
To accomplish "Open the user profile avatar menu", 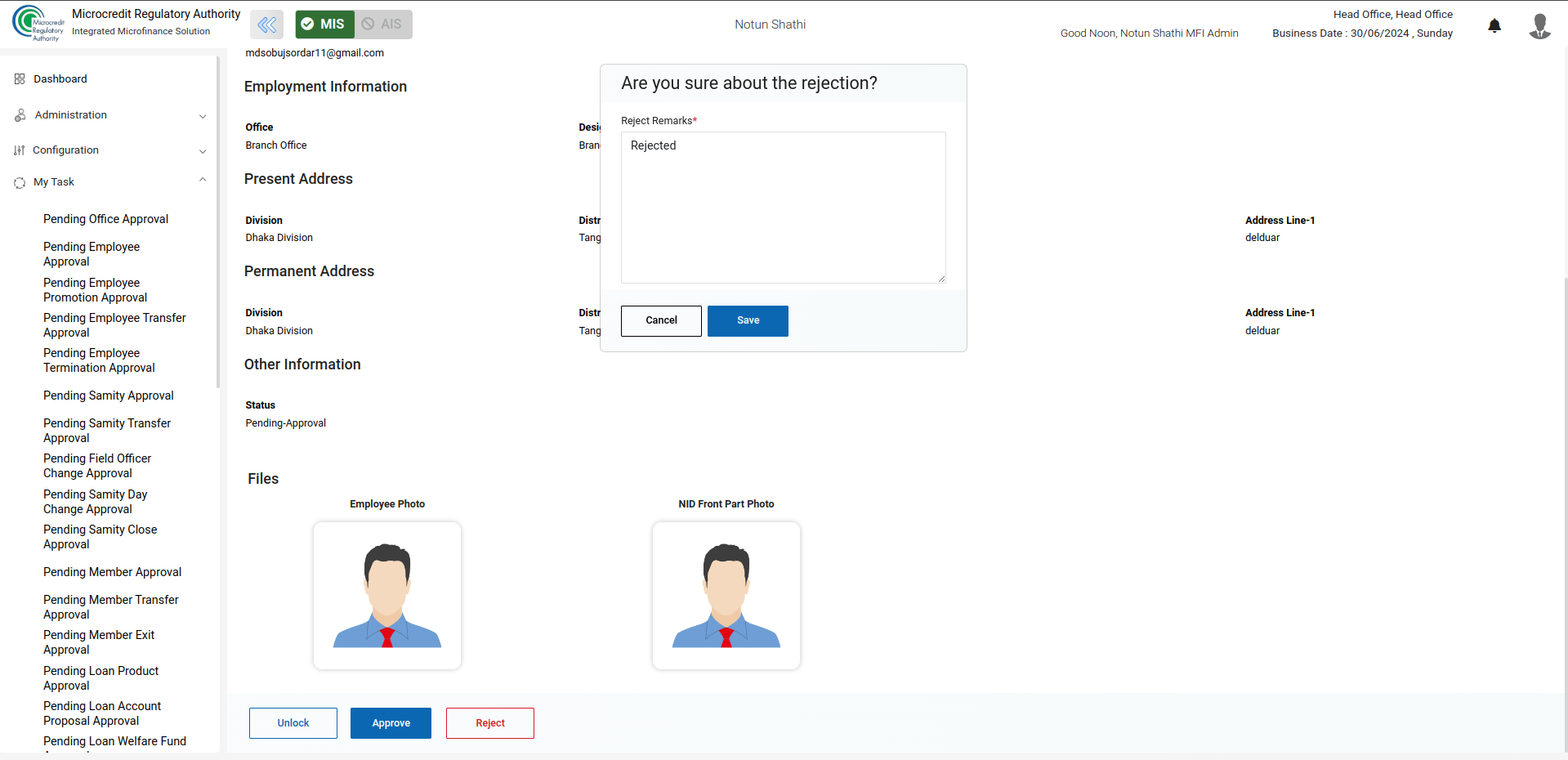I will click(x=1539, y=25).
